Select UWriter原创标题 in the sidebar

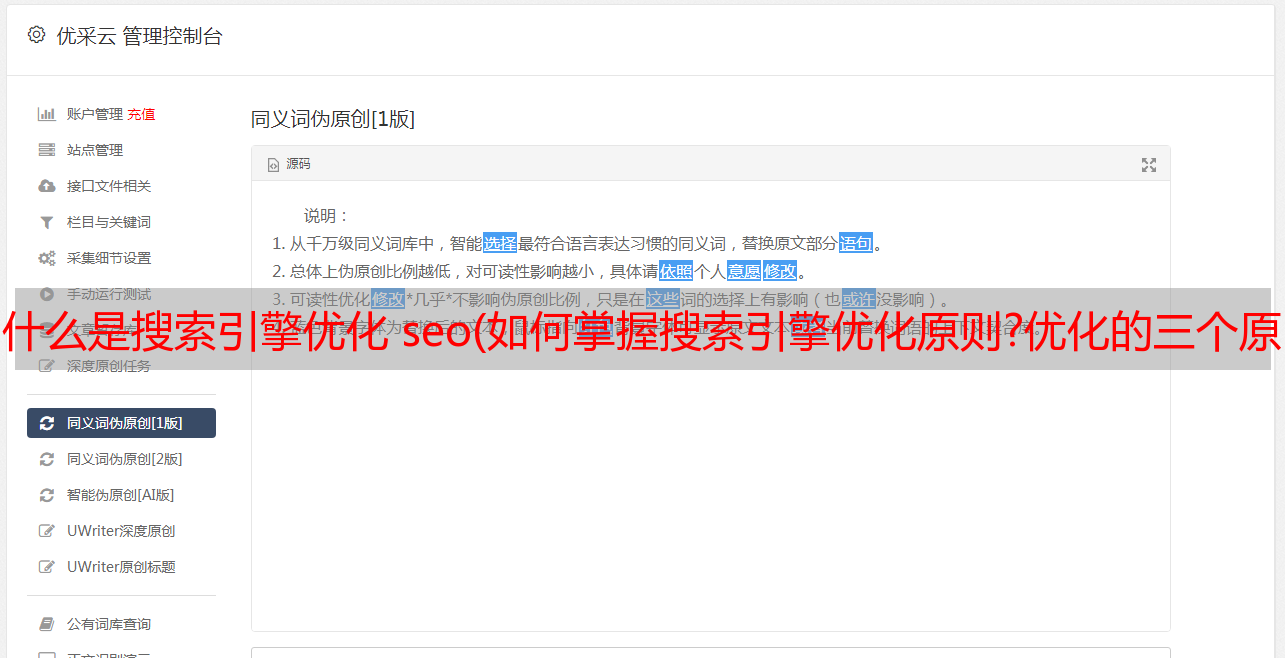tap(121, 567)
